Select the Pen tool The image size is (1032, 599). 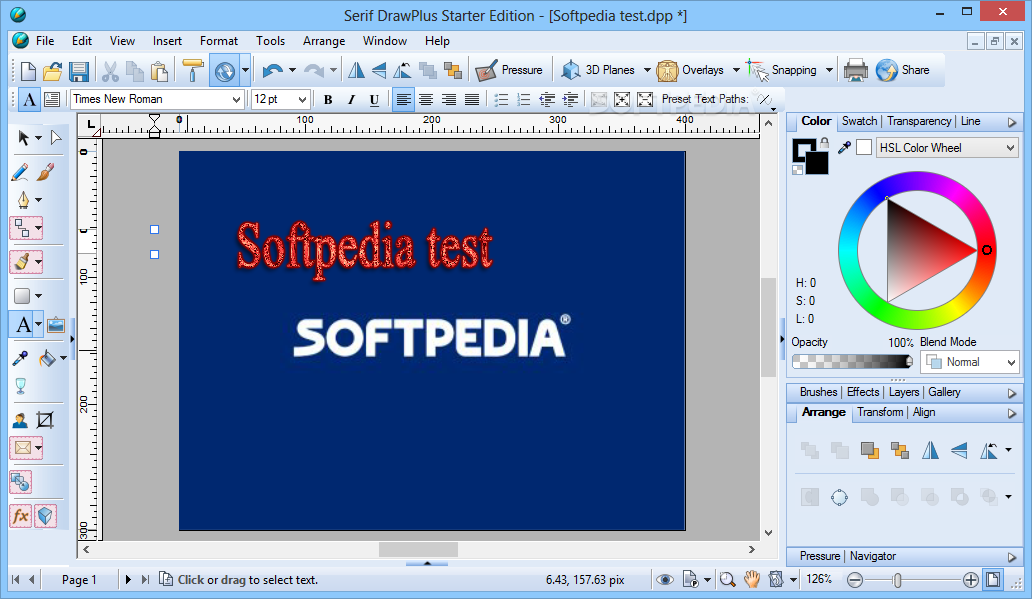24,199
